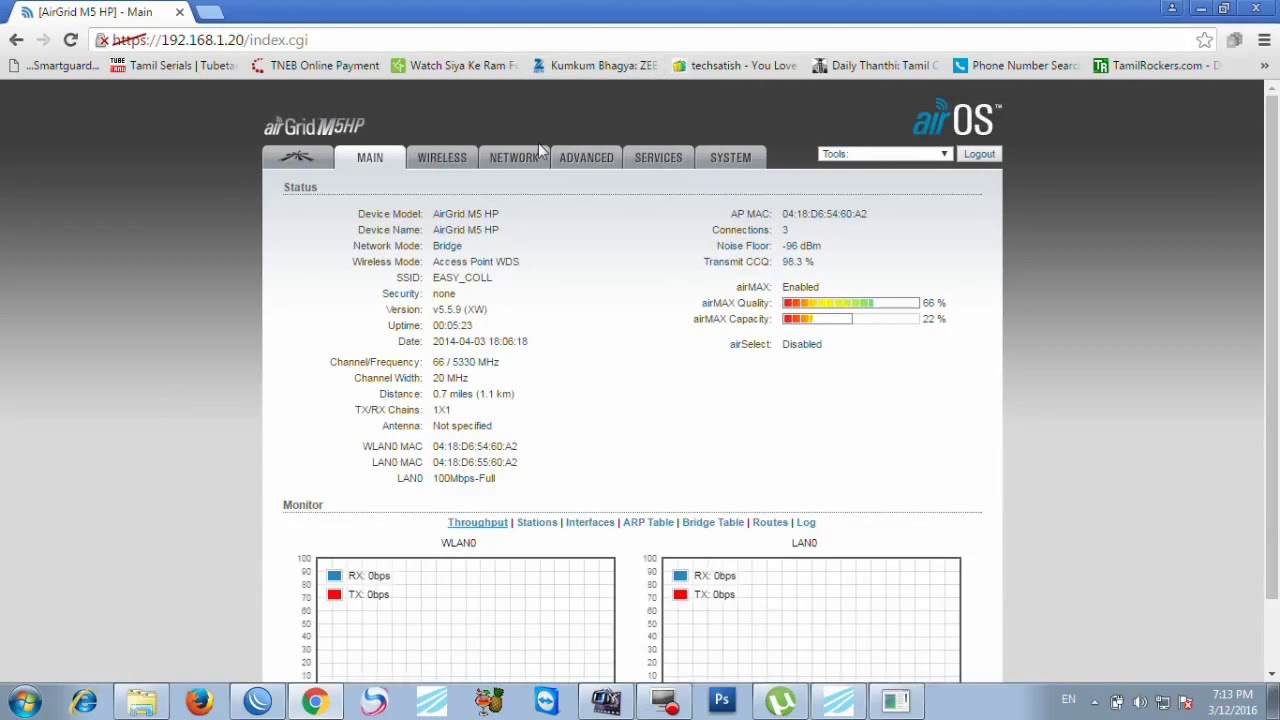Open Daily Thanthi bookmark
The height and width of the screenshot is (720, 1280).
point(875,65)
